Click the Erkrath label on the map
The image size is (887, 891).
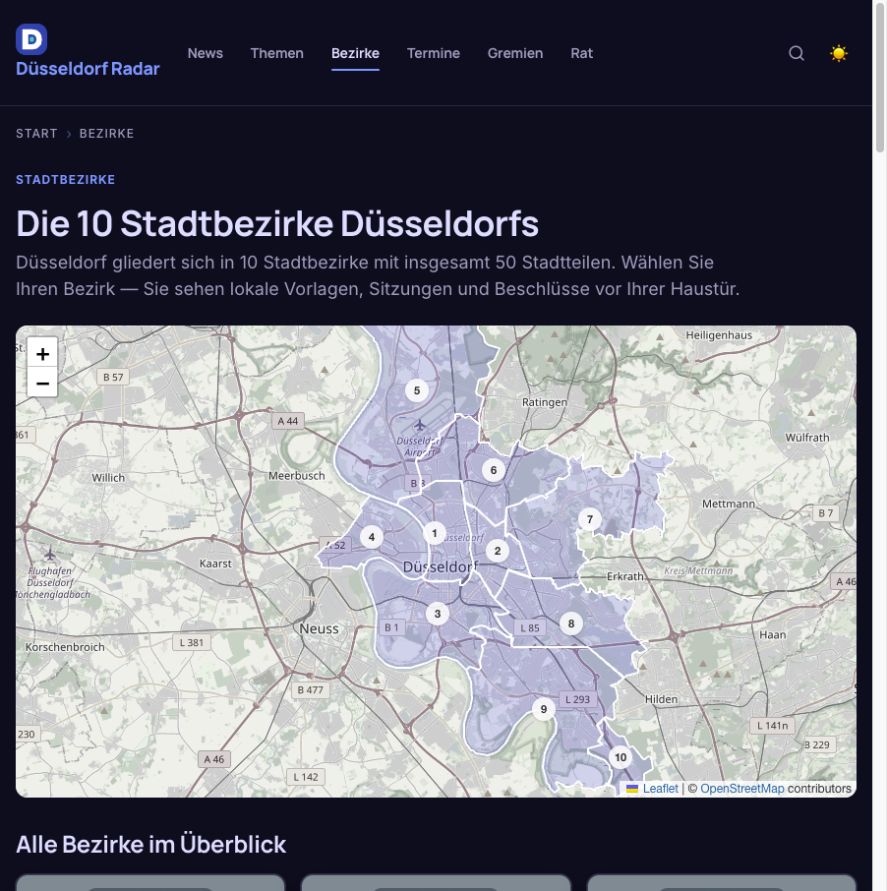(625, 576)
